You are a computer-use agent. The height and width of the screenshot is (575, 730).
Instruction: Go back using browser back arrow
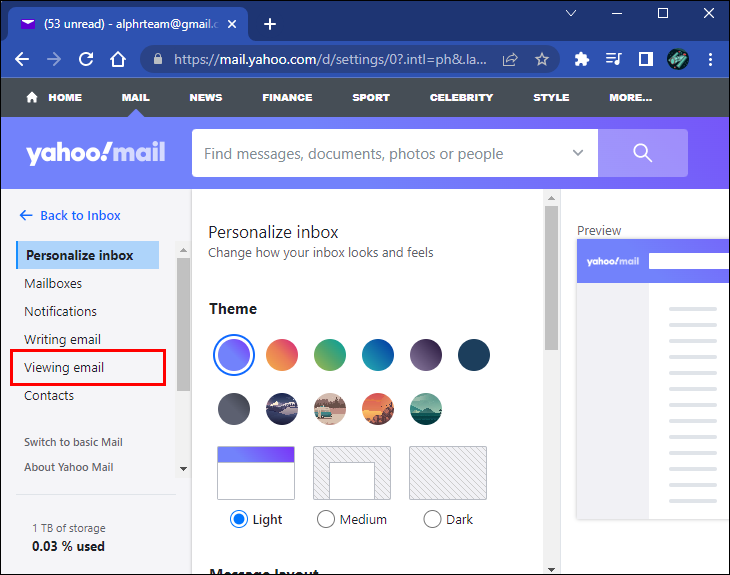22,59
